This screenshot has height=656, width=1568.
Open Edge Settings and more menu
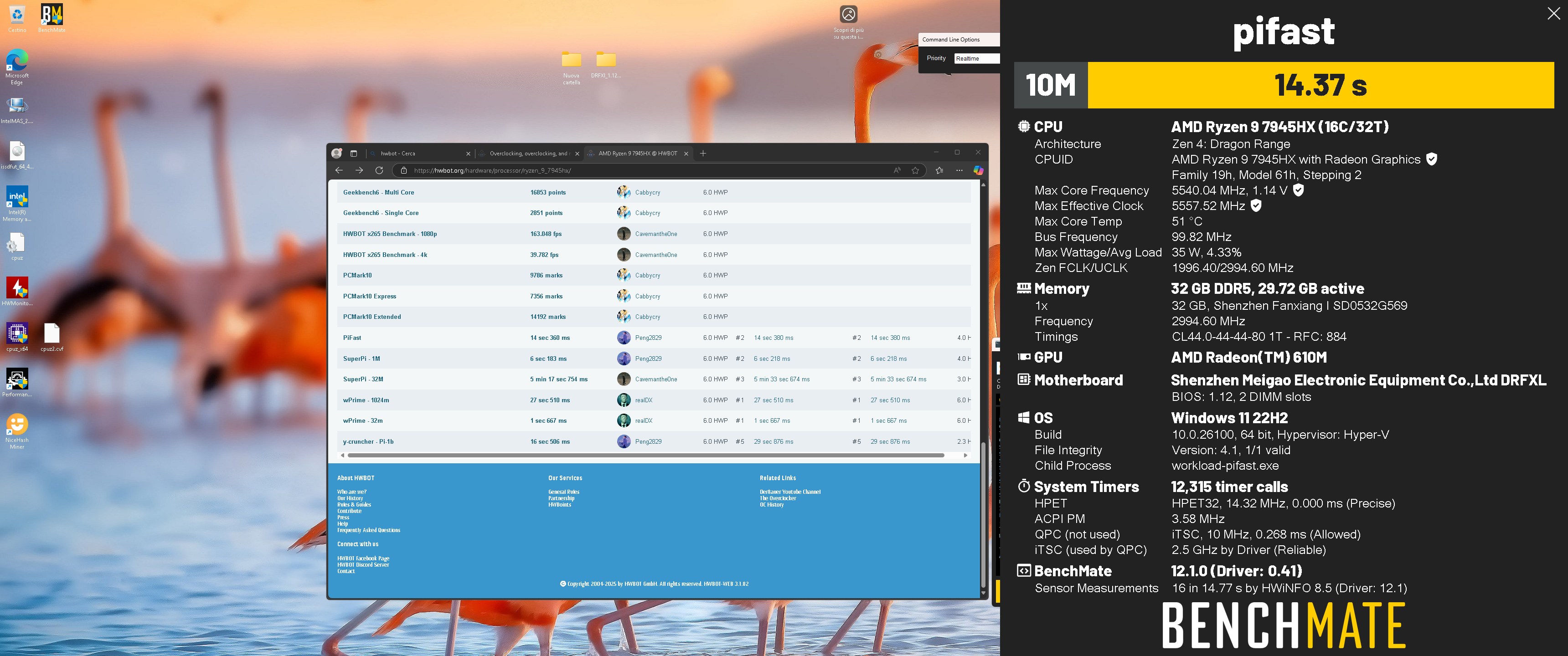tap(959, 170)
